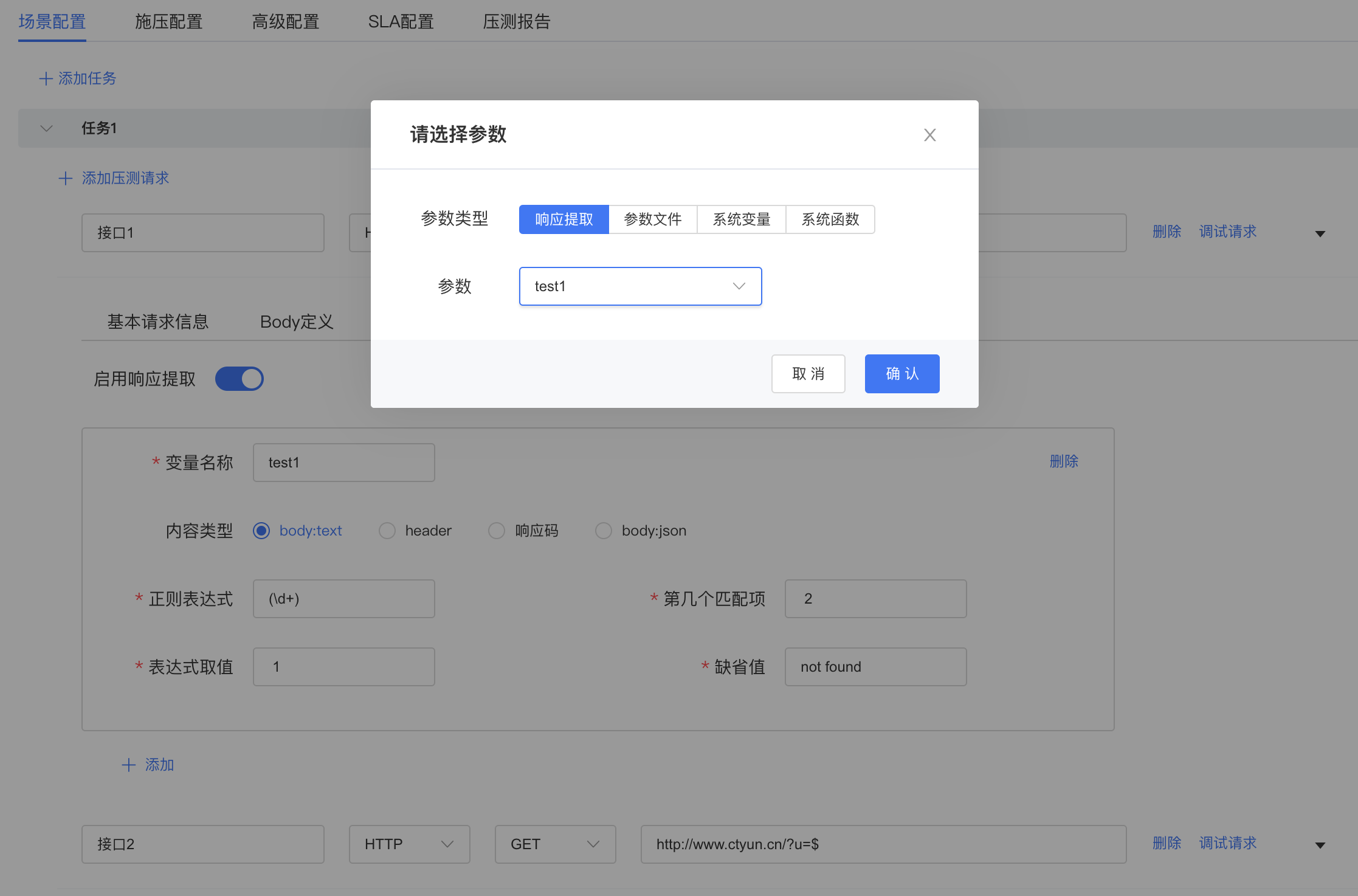Switch to the 系统函数 parameter type
This screenshot has width=1358, height=896.
coord(830,219)
